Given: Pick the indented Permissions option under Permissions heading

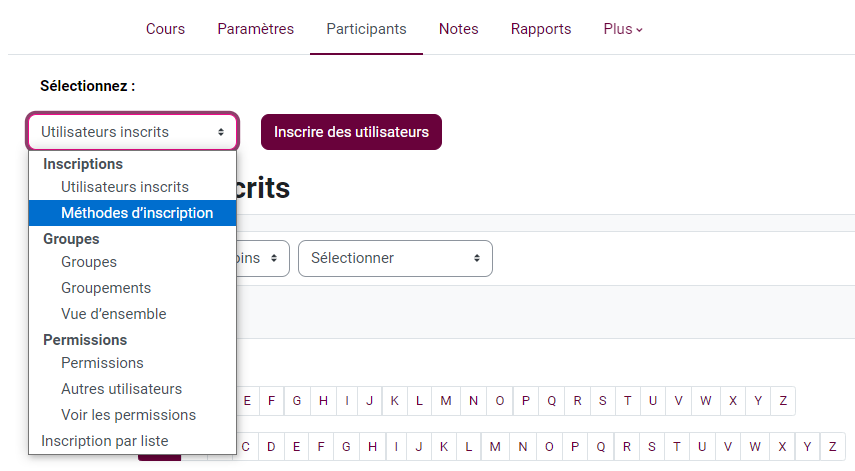Looking at the screenshot, I should pyautogui.click(x=102, y=363).
